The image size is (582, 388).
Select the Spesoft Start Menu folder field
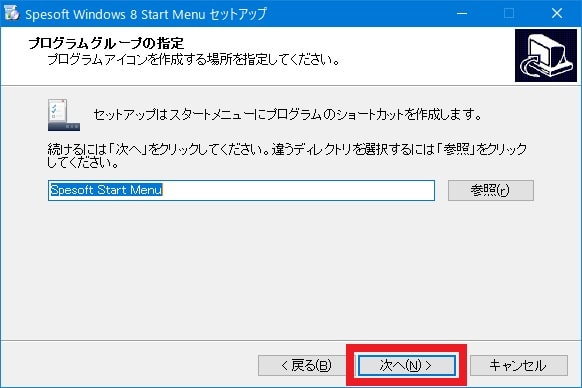click(x=241, y=190)
